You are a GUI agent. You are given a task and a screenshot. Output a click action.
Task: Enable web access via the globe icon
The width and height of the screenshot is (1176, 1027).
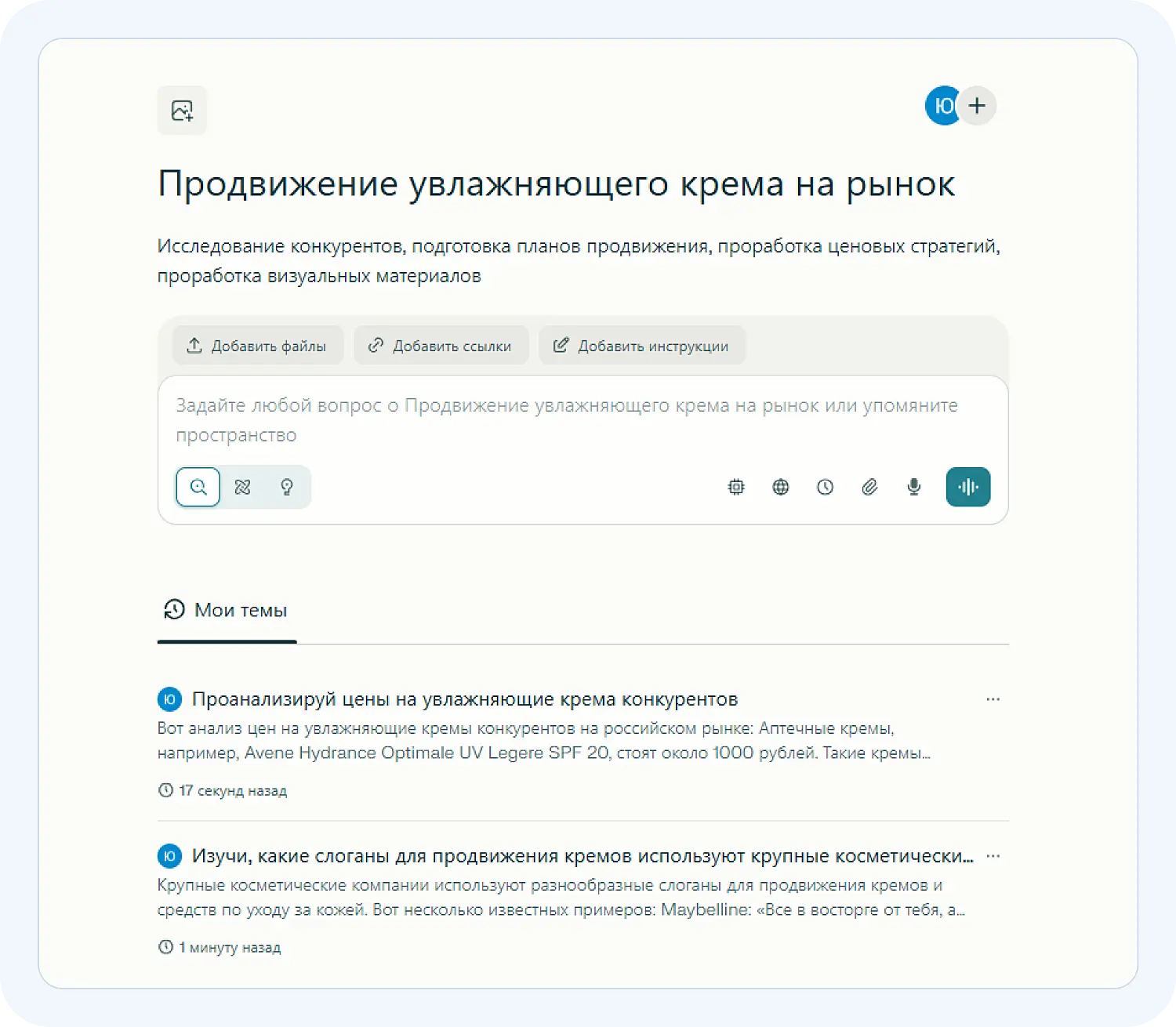(780, 487)
